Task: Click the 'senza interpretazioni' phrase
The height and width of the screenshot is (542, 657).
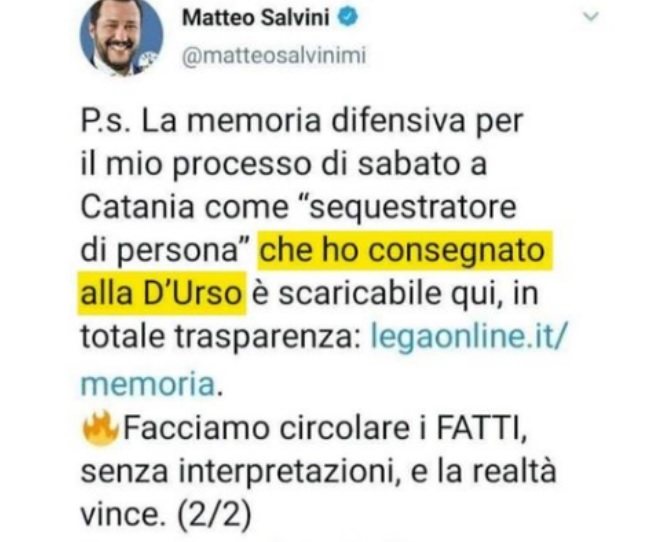Action: point(237,471)
